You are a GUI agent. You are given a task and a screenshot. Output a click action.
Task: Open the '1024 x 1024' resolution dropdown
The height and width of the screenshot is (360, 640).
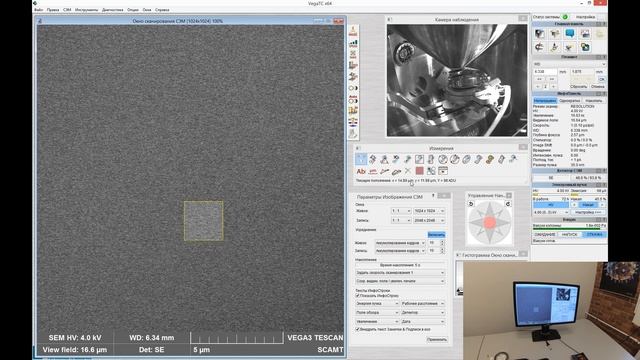pos(429,211)
